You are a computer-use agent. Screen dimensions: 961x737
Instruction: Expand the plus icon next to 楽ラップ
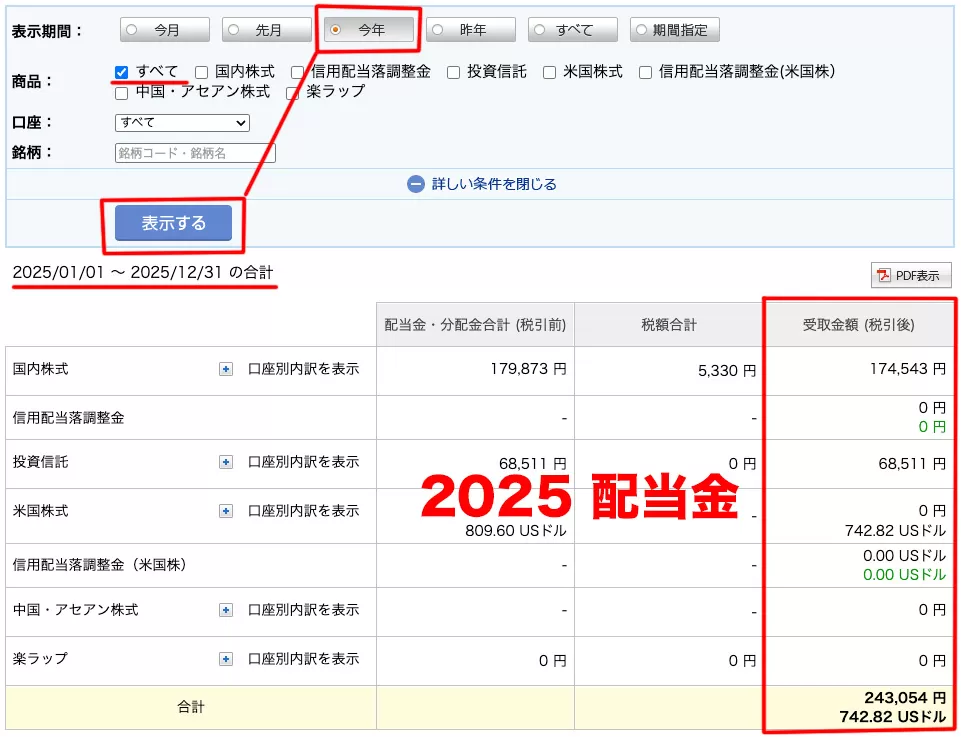click(225, 660)
